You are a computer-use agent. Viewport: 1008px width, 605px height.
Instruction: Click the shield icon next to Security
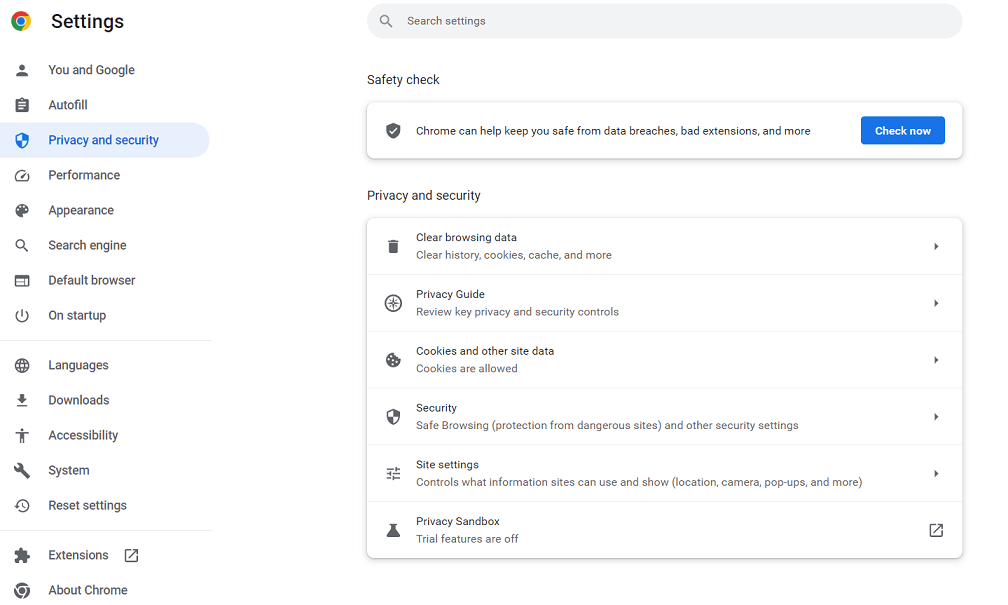(x=393, y=416)
